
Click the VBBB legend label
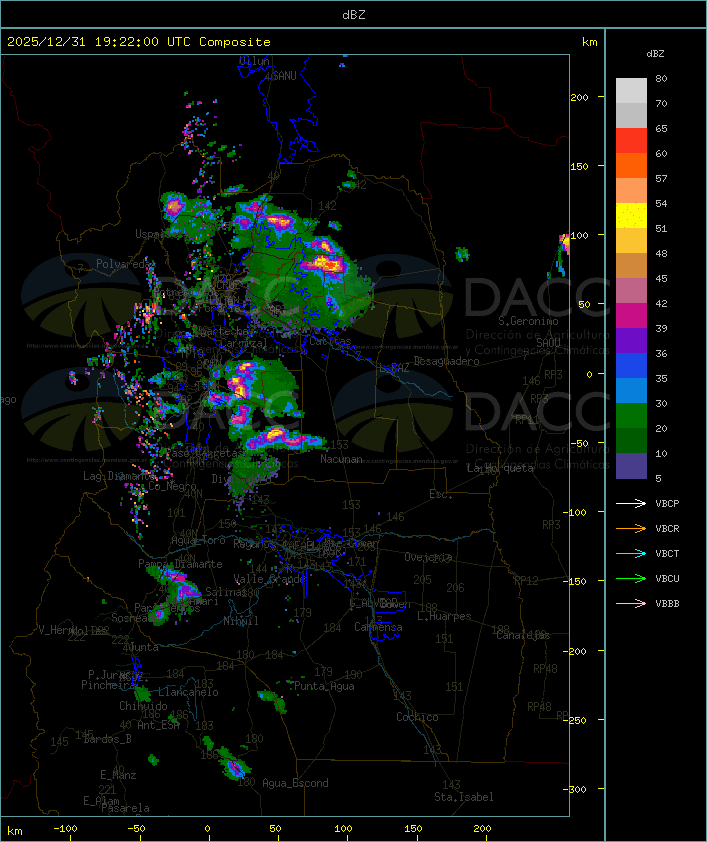coord(667,604)
